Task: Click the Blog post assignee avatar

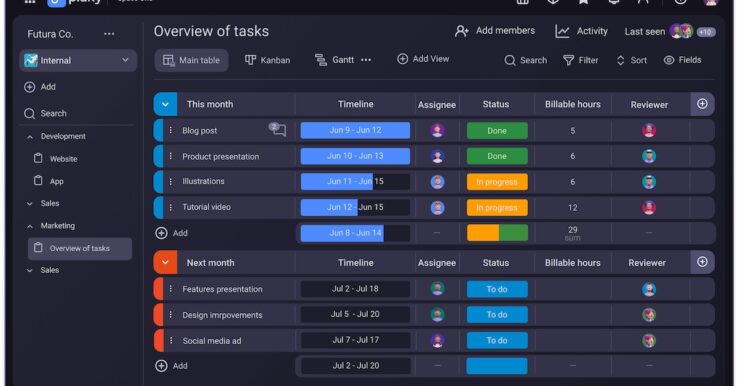Action: pos(437,130)
